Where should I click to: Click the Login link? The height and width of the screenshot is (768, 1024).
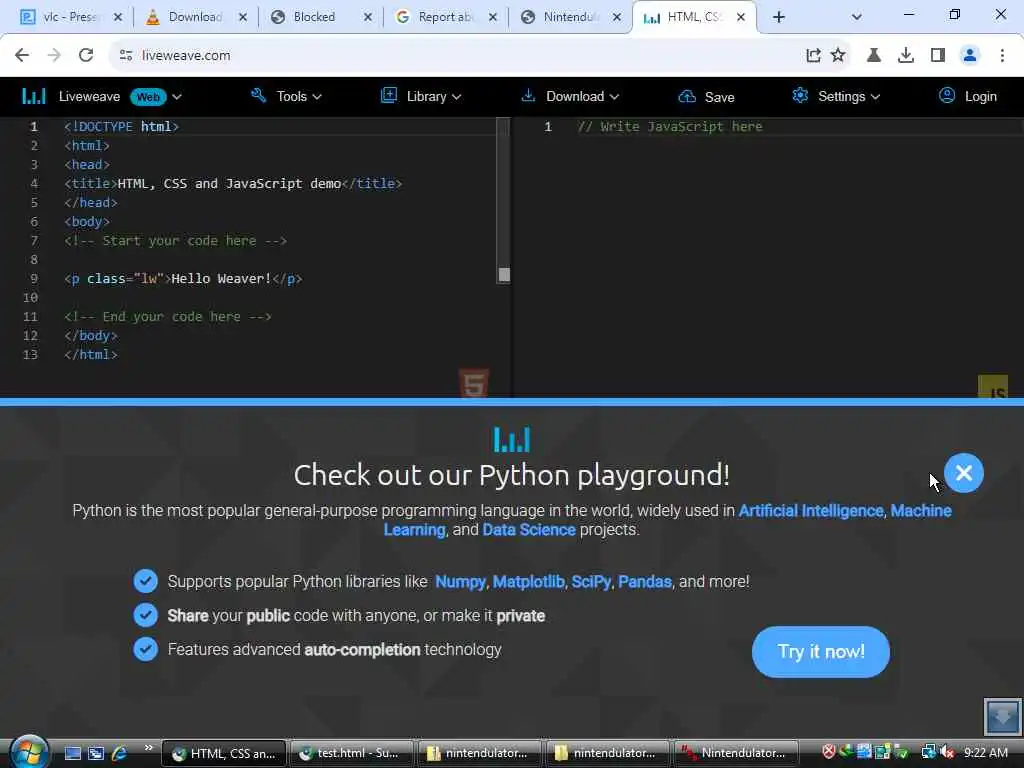pos(980,97)
